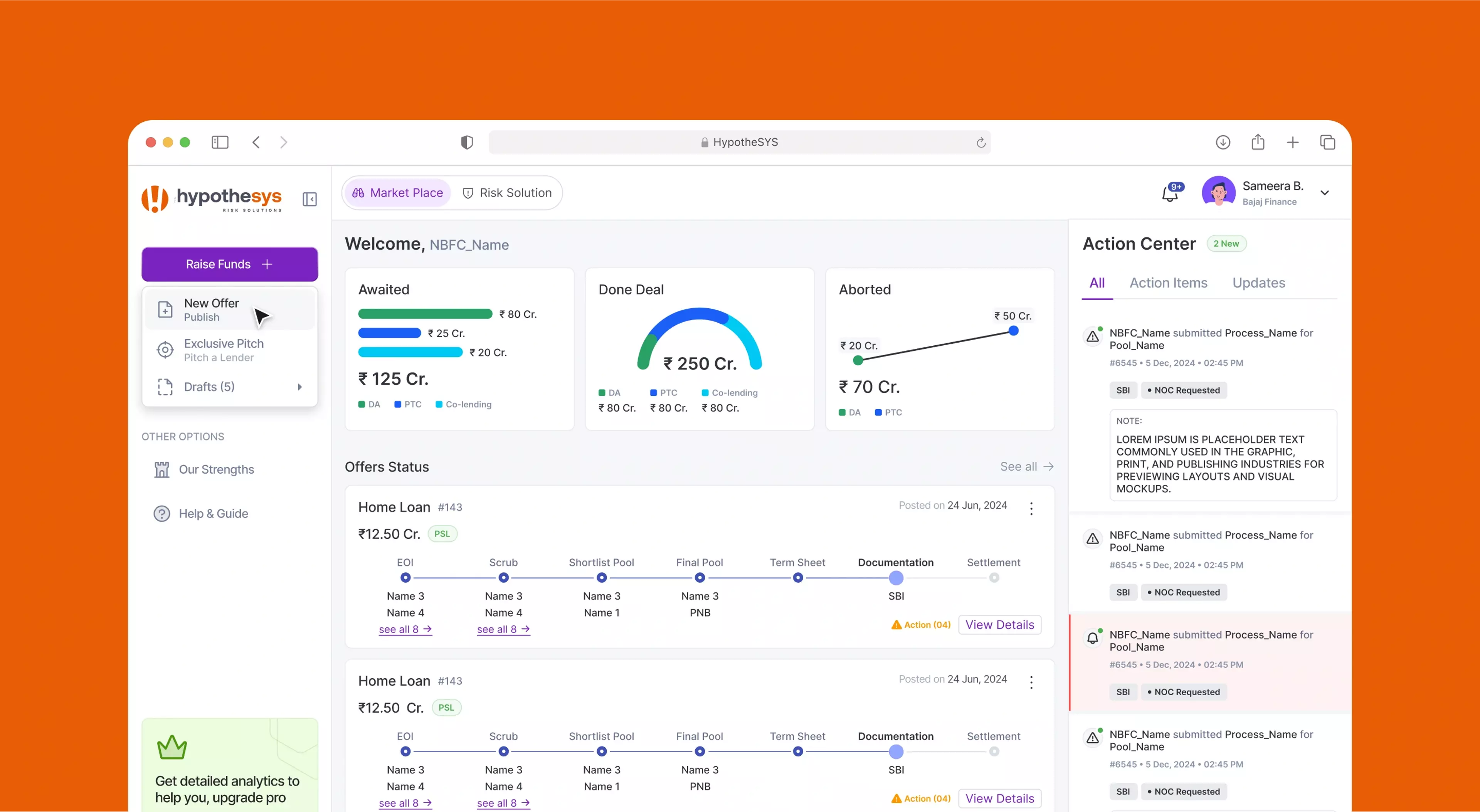This screenshot has width=1480, height=812.
Task: Click the ₹ 50 Cr. point on Aborted chart
Action: point(1014,330)
